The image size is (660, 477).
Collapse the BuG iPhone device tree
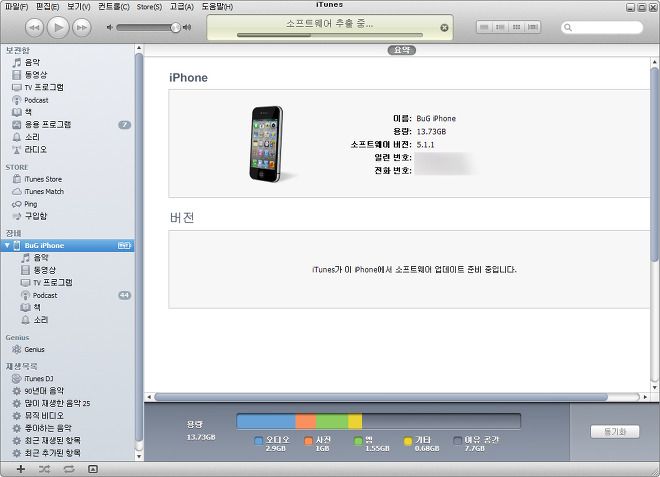pyautogui.click(x=7, y=245)
